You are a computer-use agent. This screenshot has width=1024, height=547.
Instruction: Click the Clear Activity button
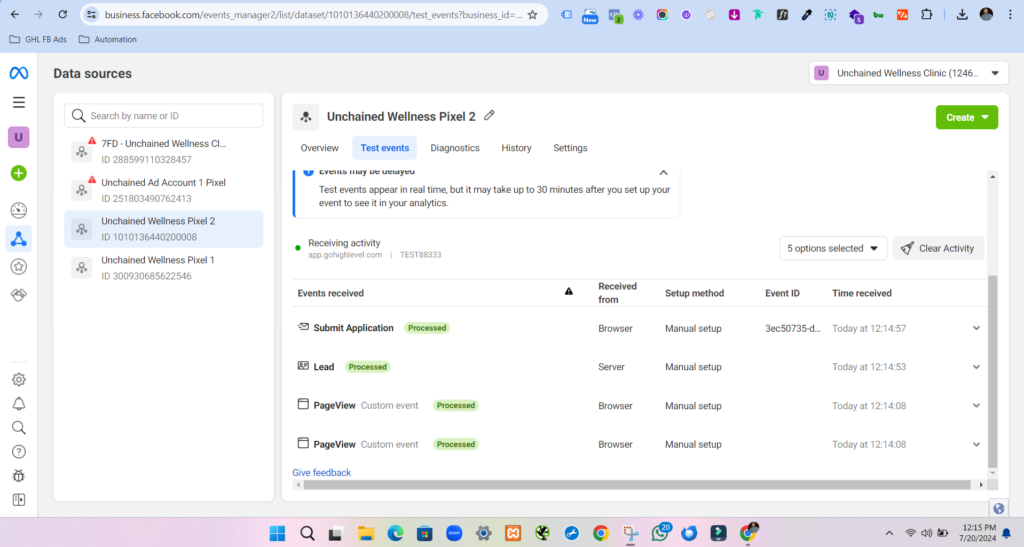938,248
